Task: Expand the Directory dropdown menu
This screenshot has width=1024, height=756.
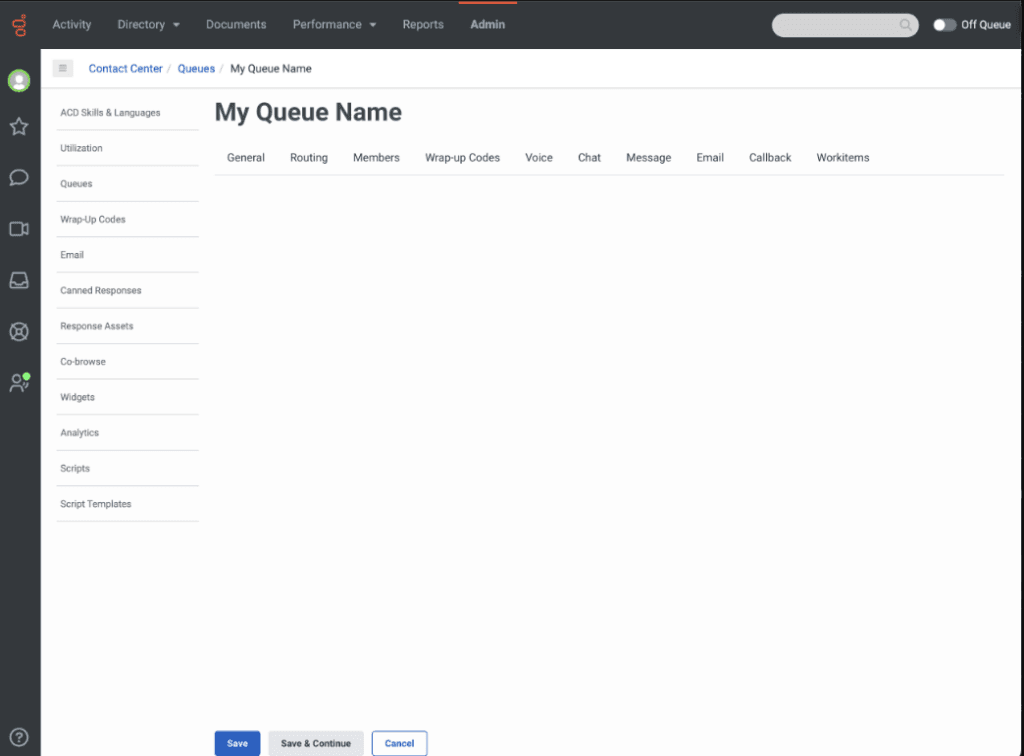Action: pyautogui.click(x=148, y=24)
